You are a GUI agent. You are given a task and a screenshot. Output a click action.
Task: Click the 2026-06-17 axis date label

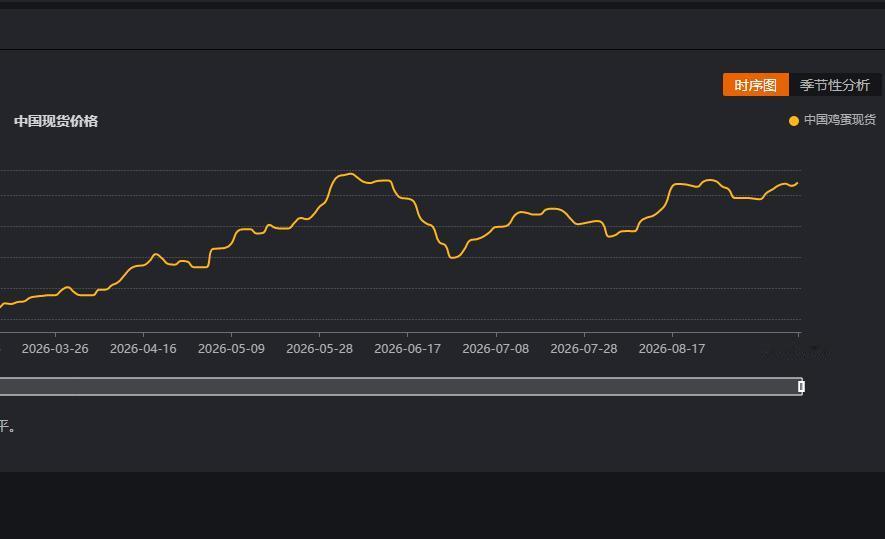coord(408,349)
